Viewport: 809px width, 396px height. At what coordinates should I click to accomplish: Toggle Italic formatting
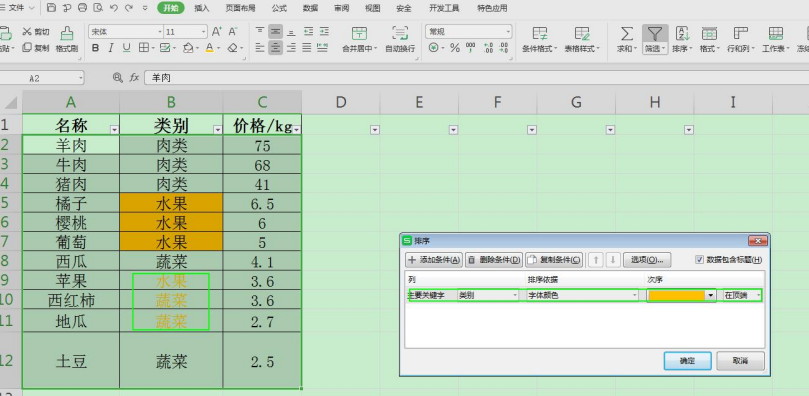110,48
